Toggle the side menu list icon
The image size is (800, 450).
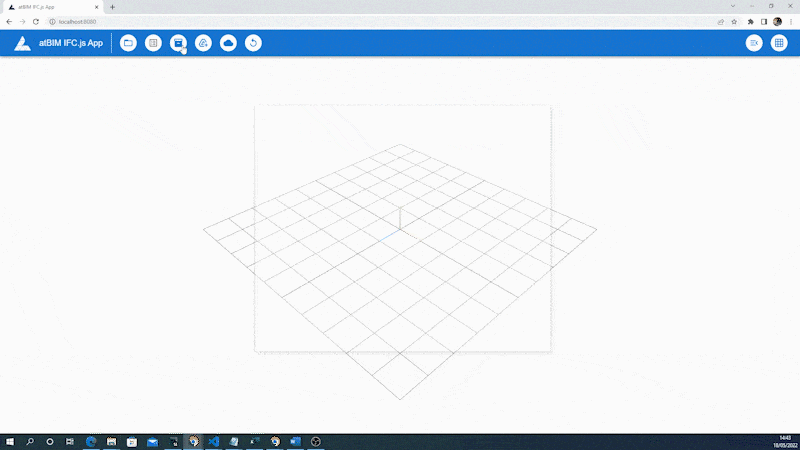tap(754, 43)
